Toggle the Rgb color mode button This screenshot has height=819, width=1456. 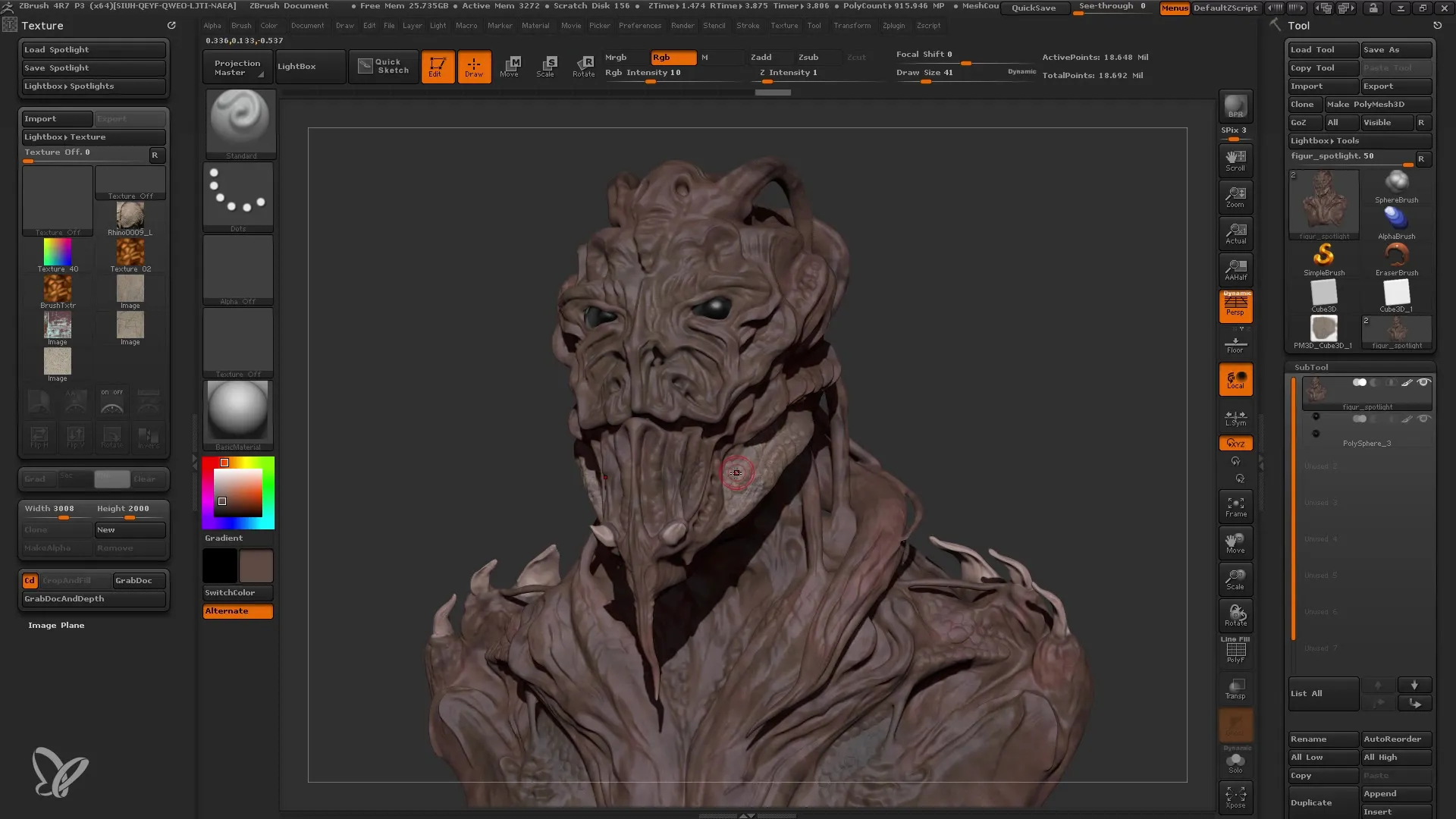(x=661, y=57)
